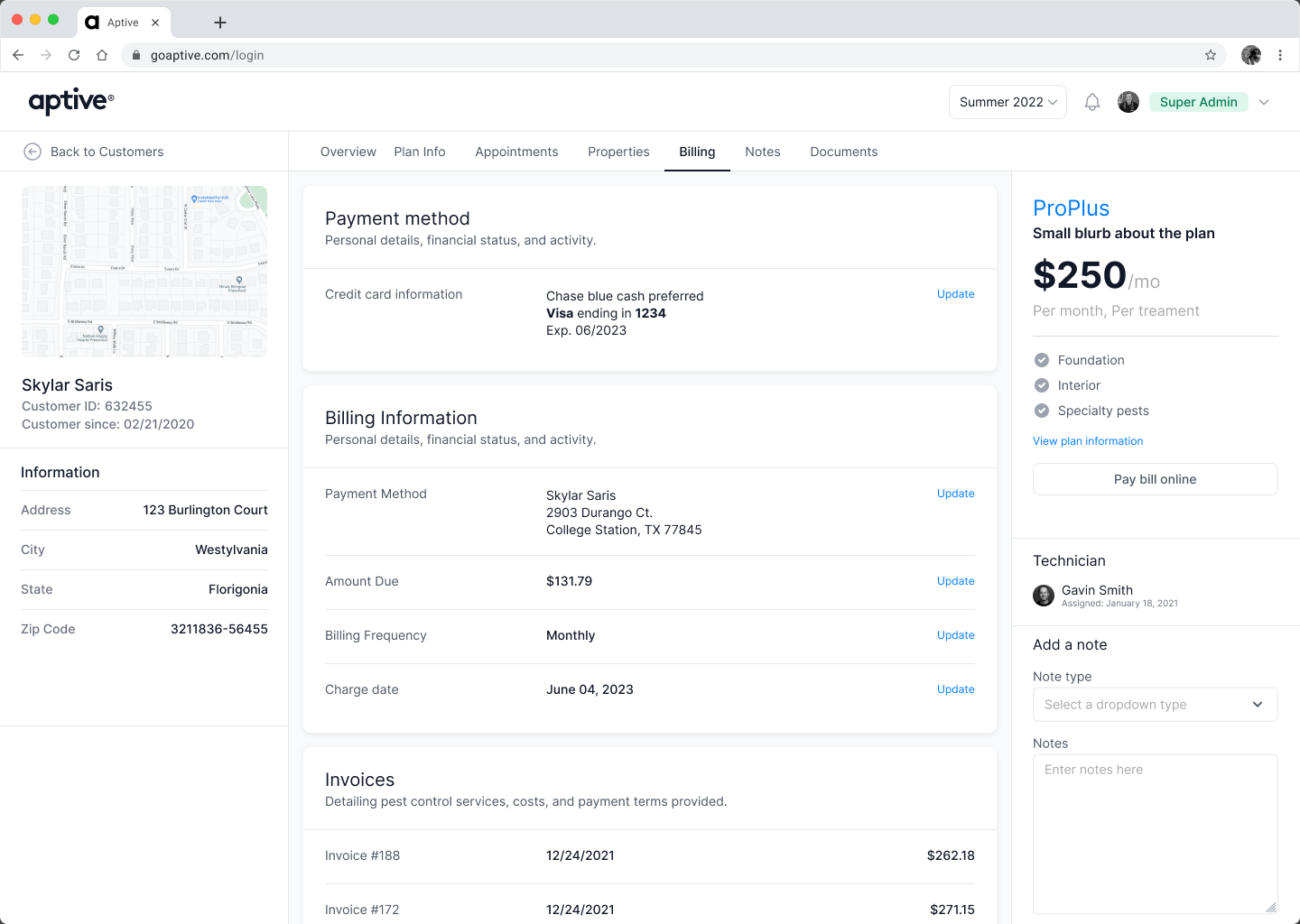Viewport: 1300px width, 924px height.
Task: Click the back arrow circle icon
Action: tap(32, 152)
